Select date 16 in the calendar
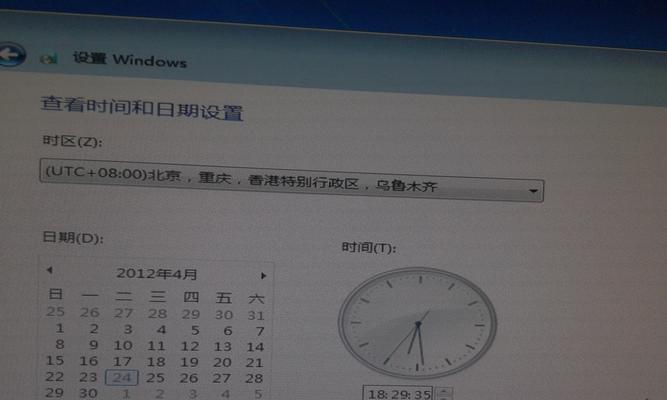Viewport: 667px width, 400px height. point(88,361)
